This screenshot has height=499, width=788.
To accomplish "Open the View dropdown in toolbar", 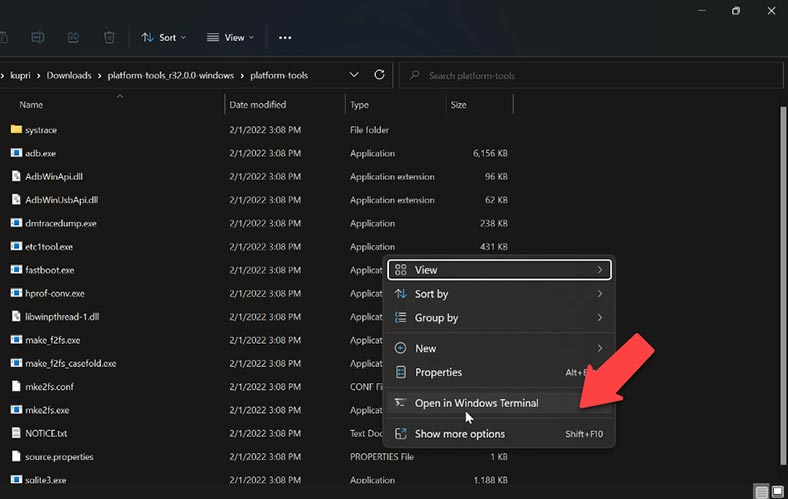I will point(230,37).
